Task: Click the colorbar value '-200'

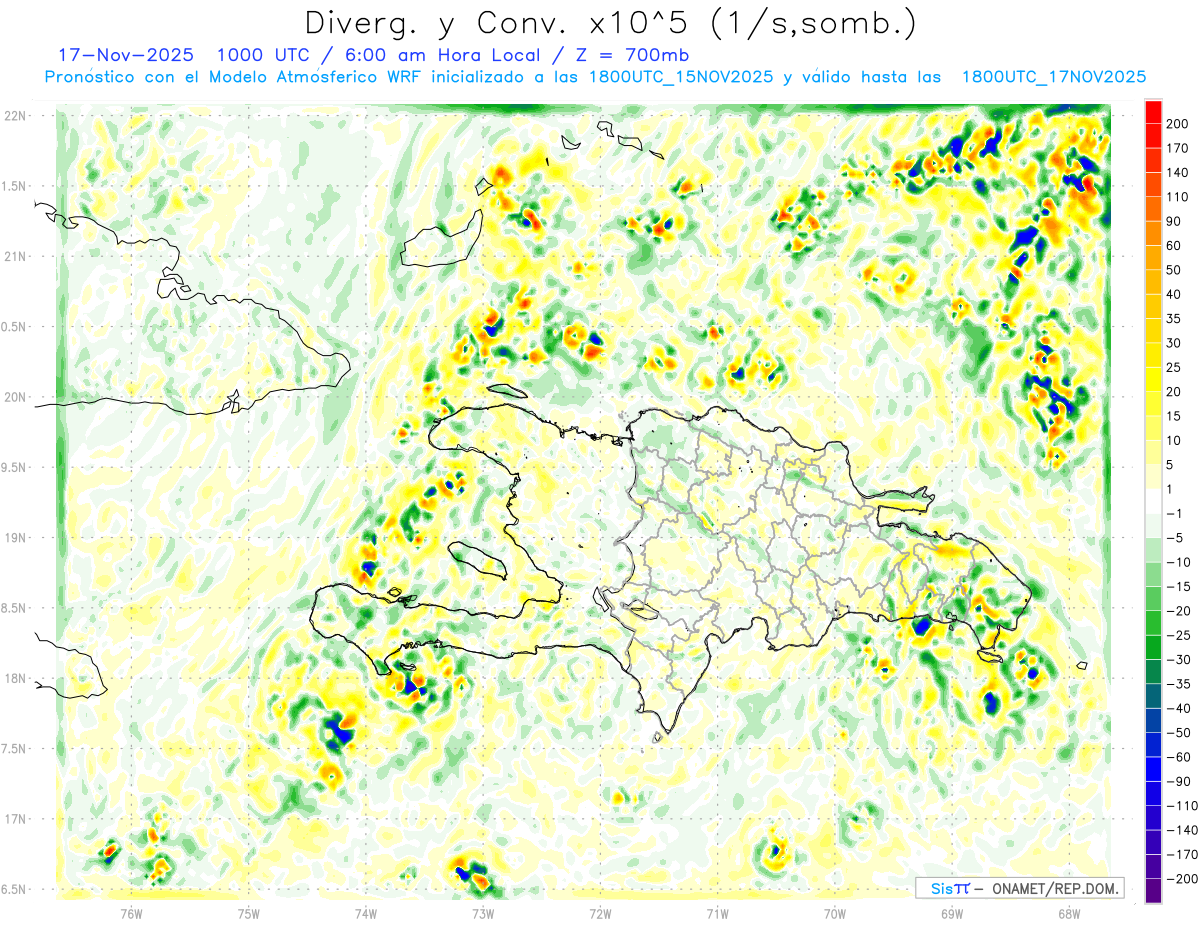Action: 1183,879
